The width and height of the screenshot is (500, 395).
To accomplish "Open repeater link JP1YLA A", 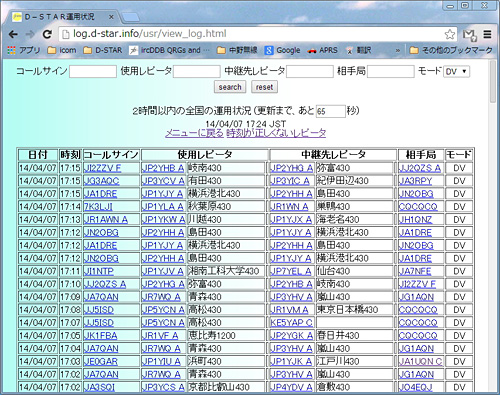I will pos(162,207).
